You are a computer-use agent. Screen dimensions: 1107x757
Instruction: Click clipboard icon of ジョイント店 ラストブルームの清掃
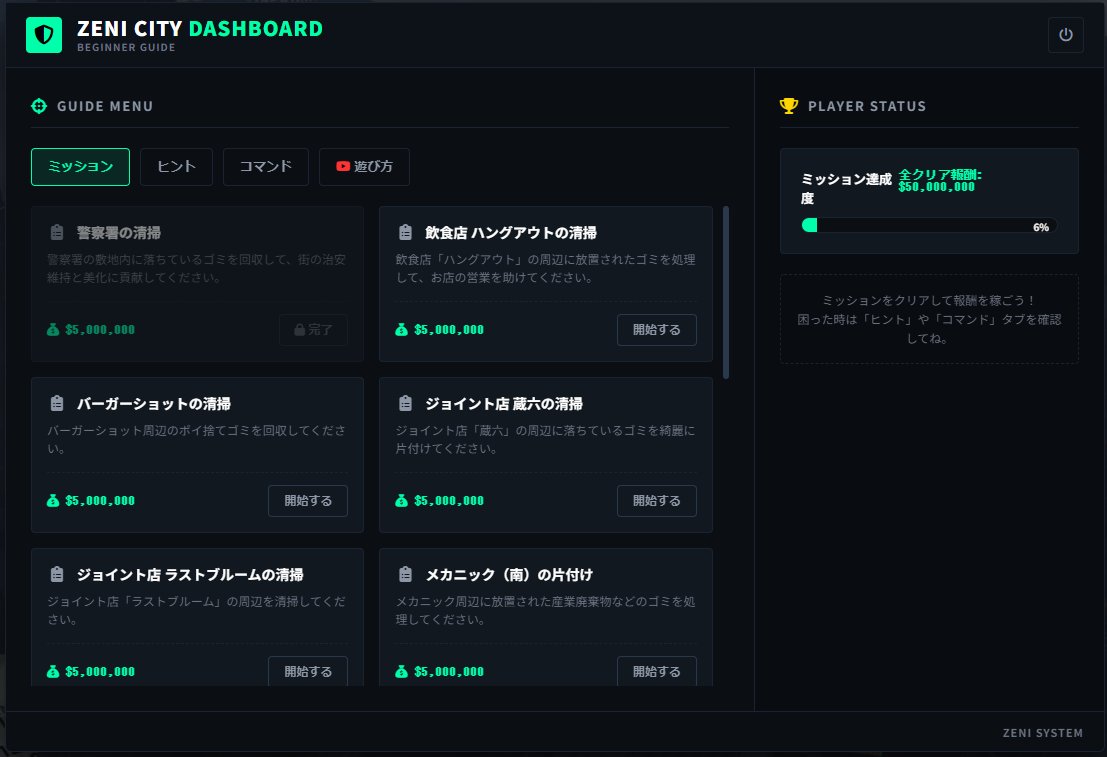point(57,574)
